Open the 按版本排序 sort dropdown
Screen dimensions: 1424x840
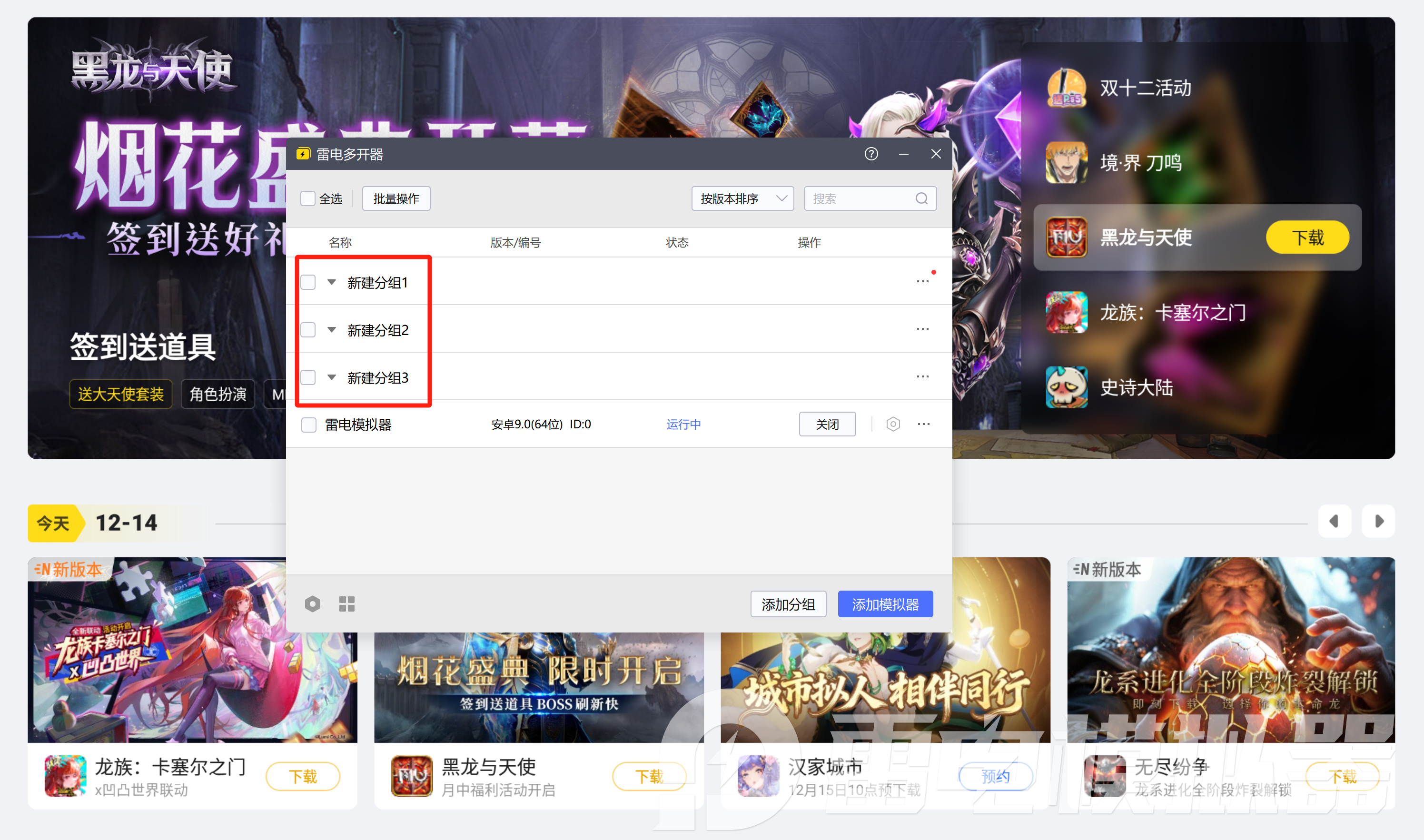coord(742,198)
